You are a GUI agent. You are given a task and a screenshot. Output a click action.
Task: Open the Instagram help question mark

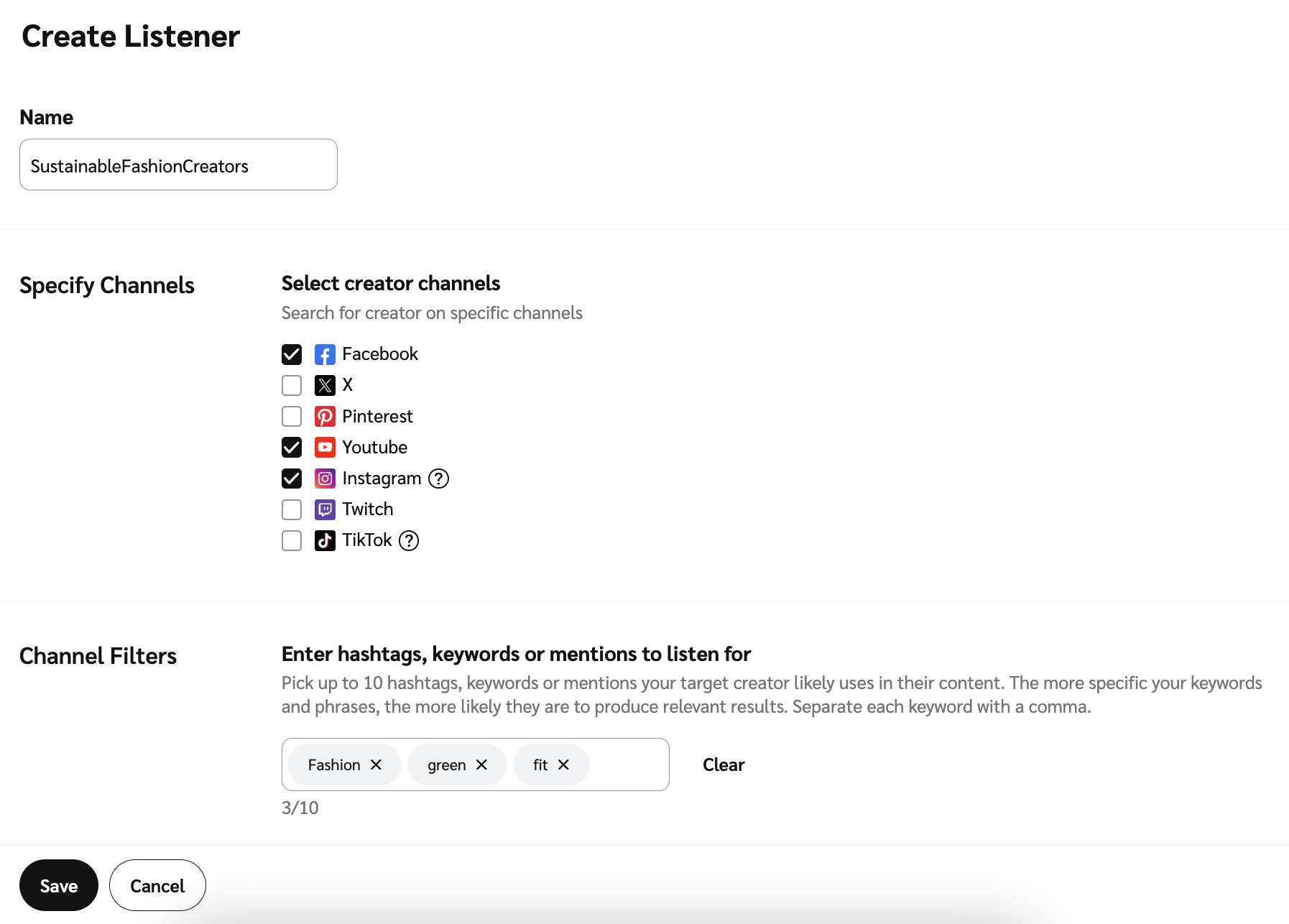click(x=438, y=479)
